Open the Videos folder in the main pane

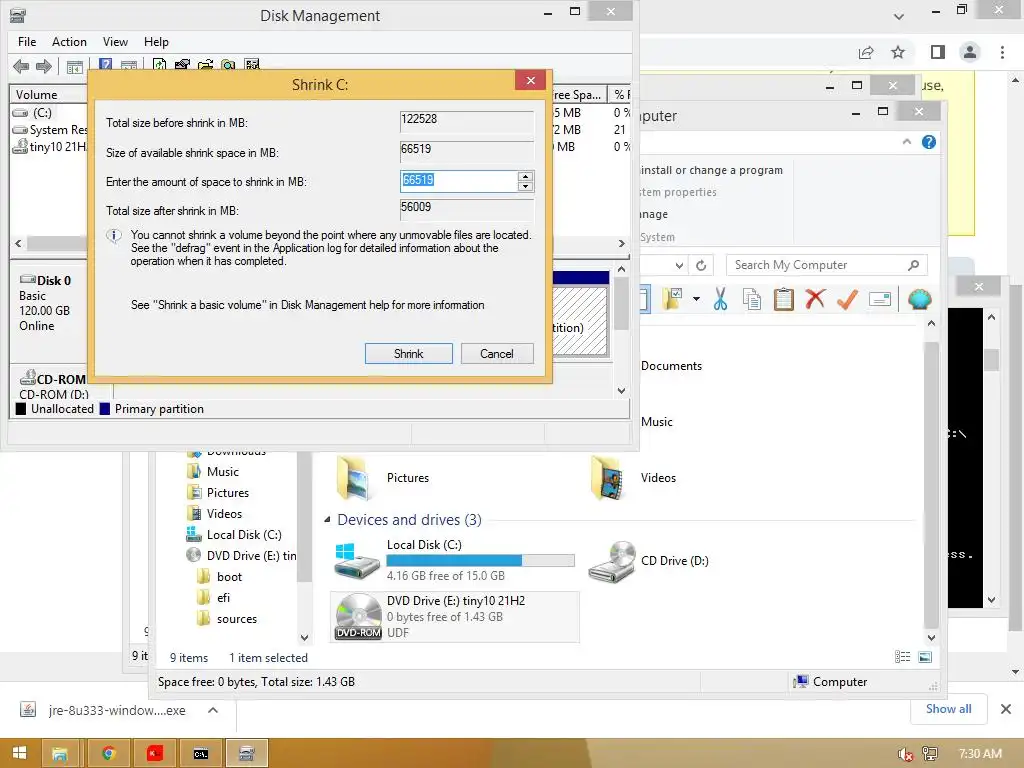(634, 478)
